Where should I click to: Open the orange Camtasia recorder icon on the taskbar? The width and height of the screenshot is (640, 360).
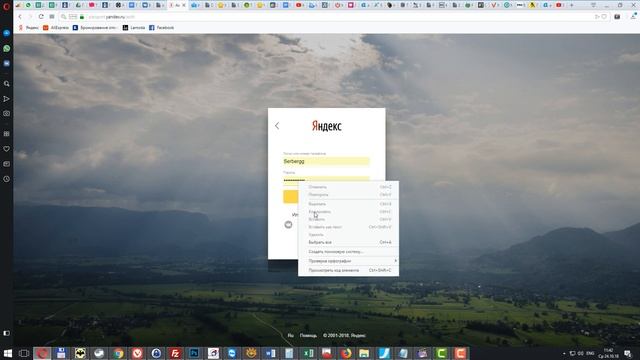pos(460,353)
